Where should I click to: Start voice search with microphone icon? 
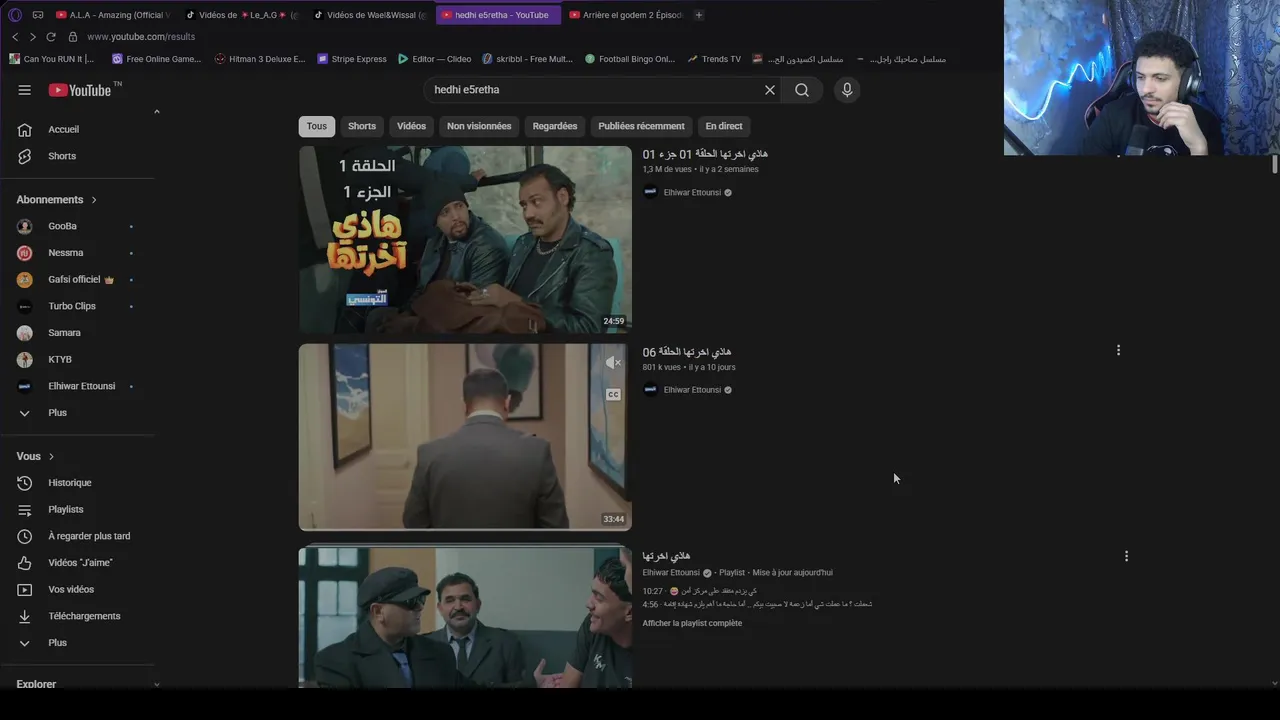coord(847,90)
